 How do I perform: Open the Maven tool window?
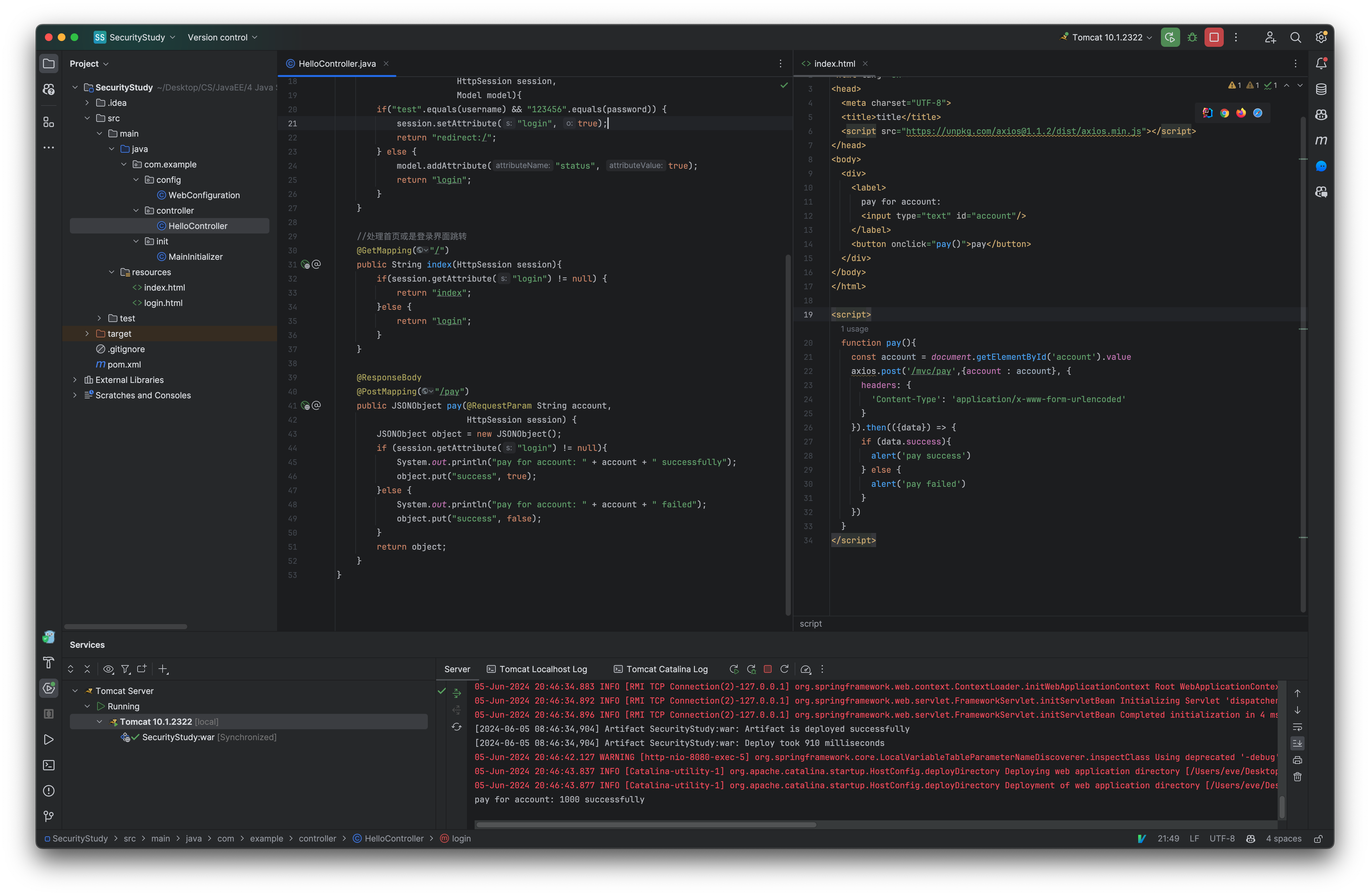[x=1321, y=140]
